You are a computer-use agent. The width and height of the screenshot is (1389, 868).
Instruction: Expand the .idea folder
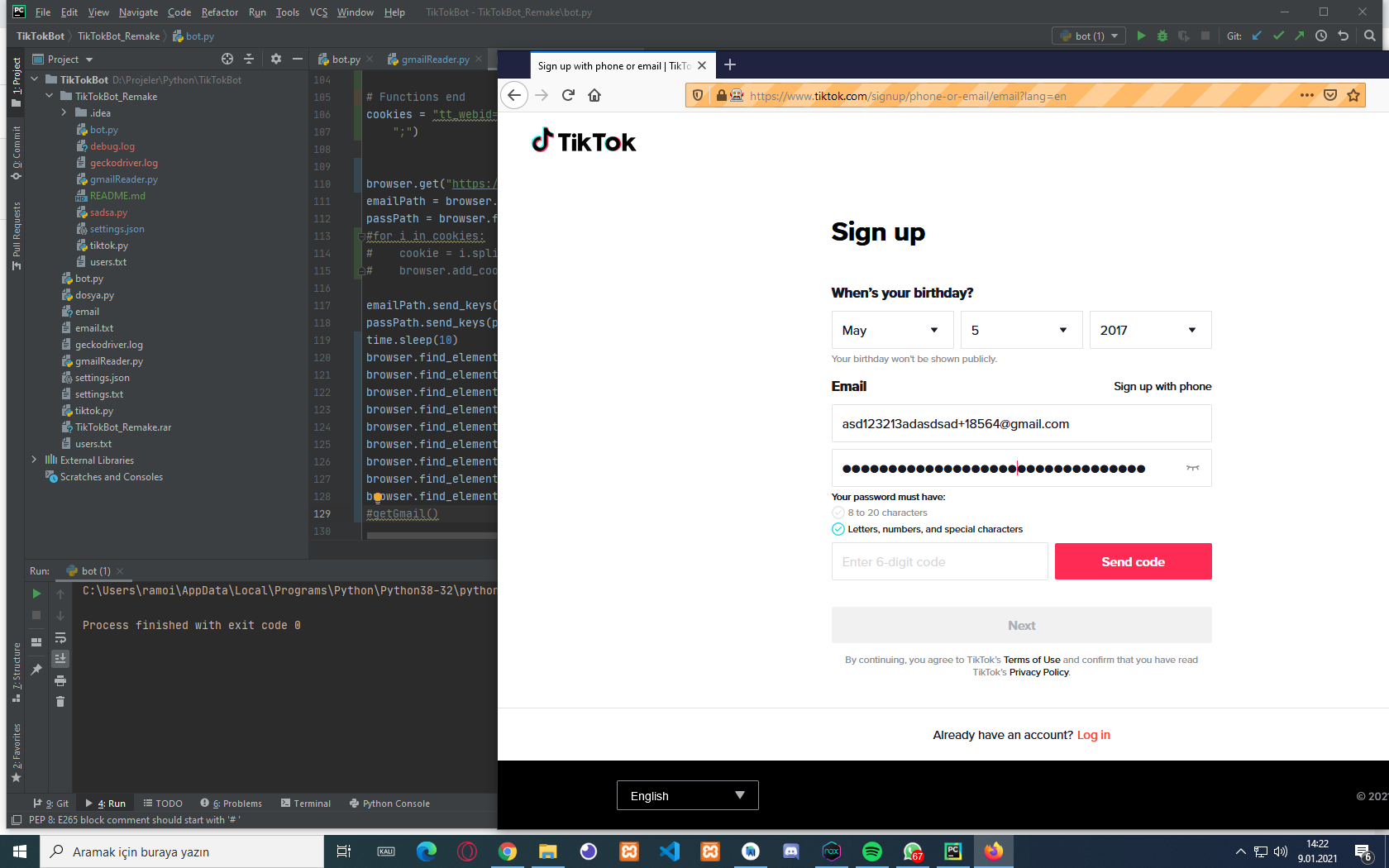(x=64, y=112)
